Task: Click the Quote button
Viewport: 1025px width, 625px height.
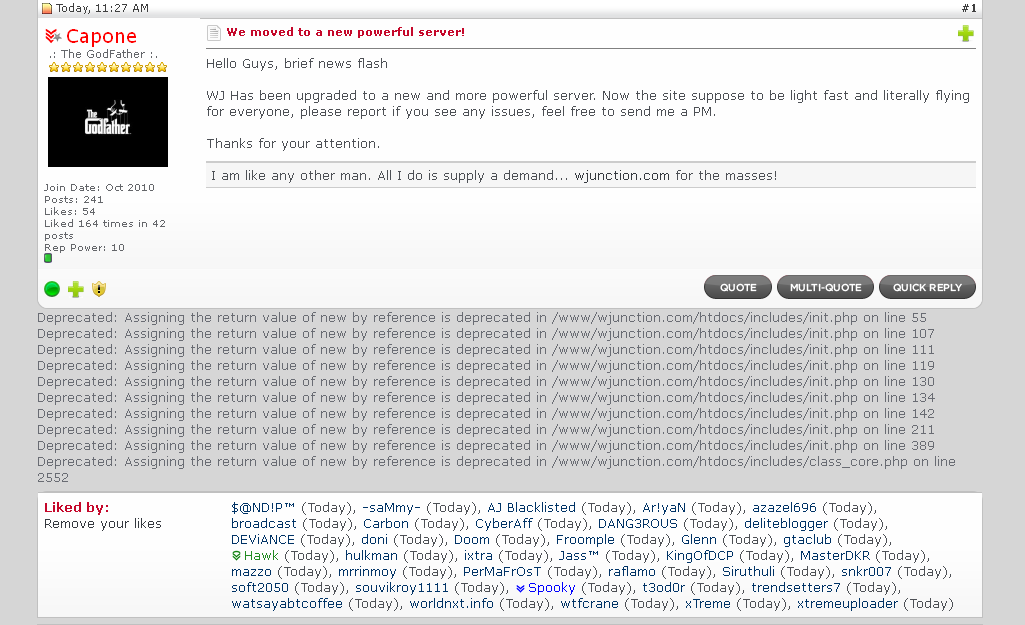Action: [x=738, y=287]
